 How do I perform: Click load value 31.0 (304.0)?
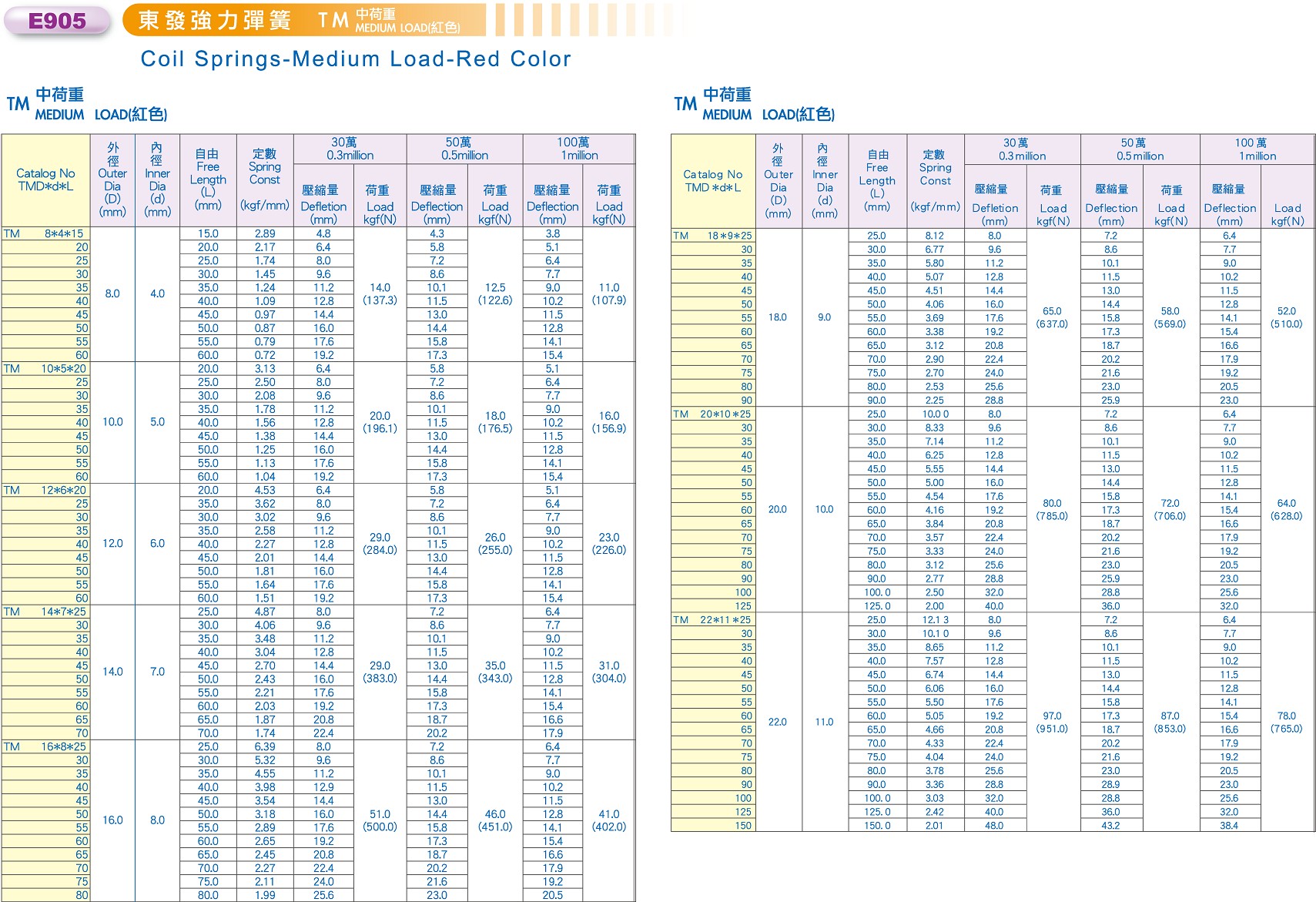[x=609, y=672]
